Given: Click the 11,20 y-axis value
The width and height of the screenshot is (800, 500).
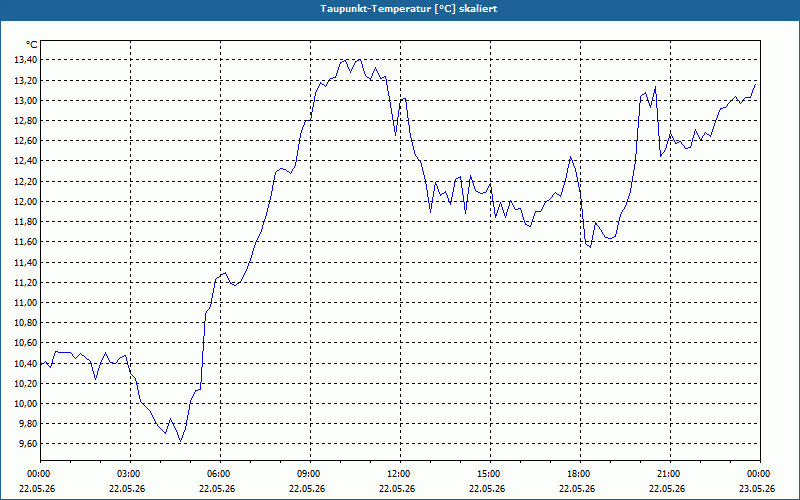Looking at the screenshot, I should 27,283.
